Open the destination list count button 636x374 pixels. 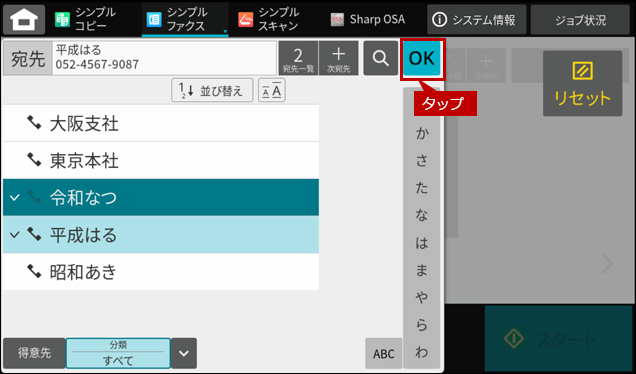298,58
